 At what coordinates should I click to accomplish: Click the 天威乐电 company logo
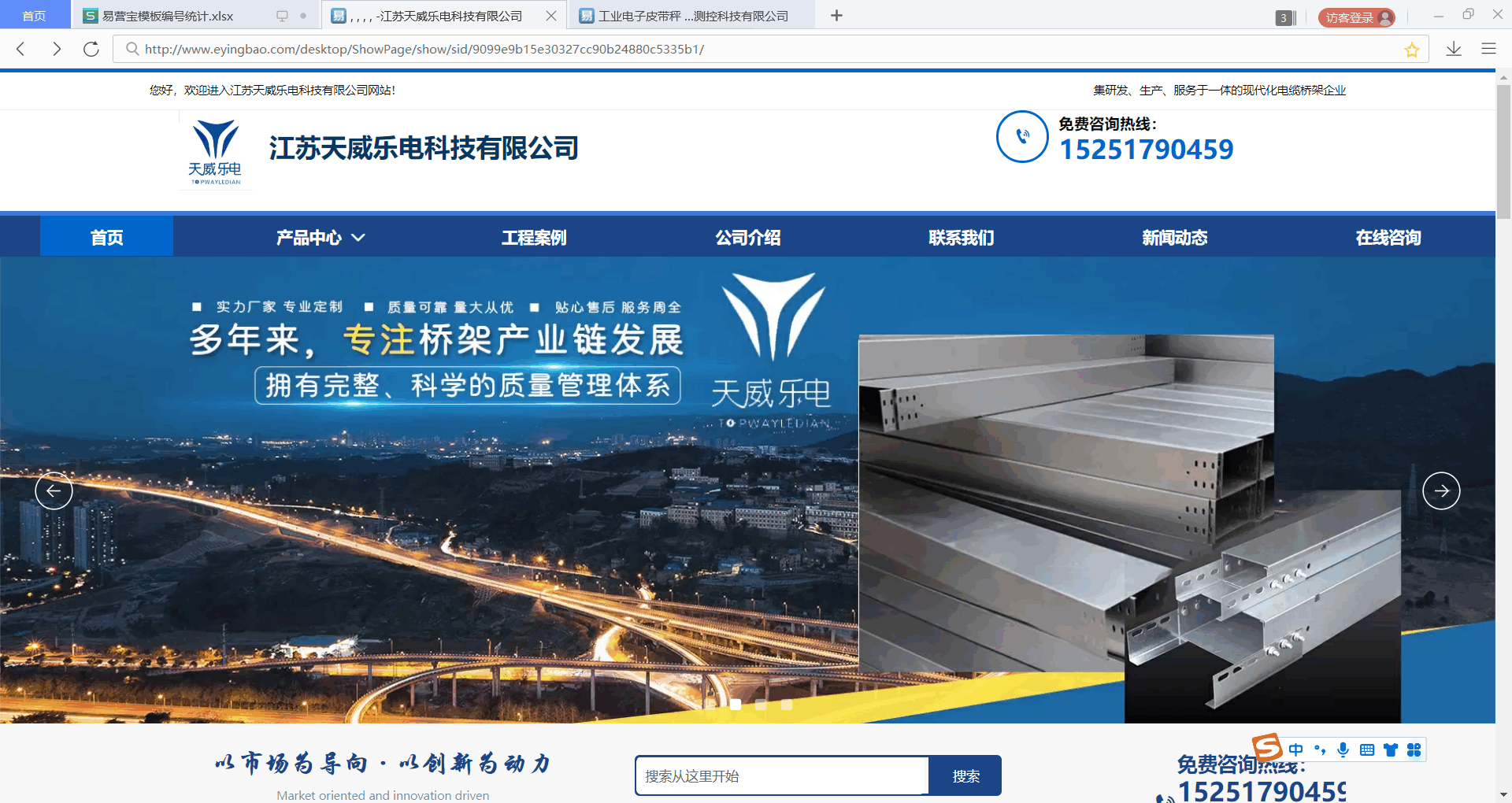coord(215,152)
